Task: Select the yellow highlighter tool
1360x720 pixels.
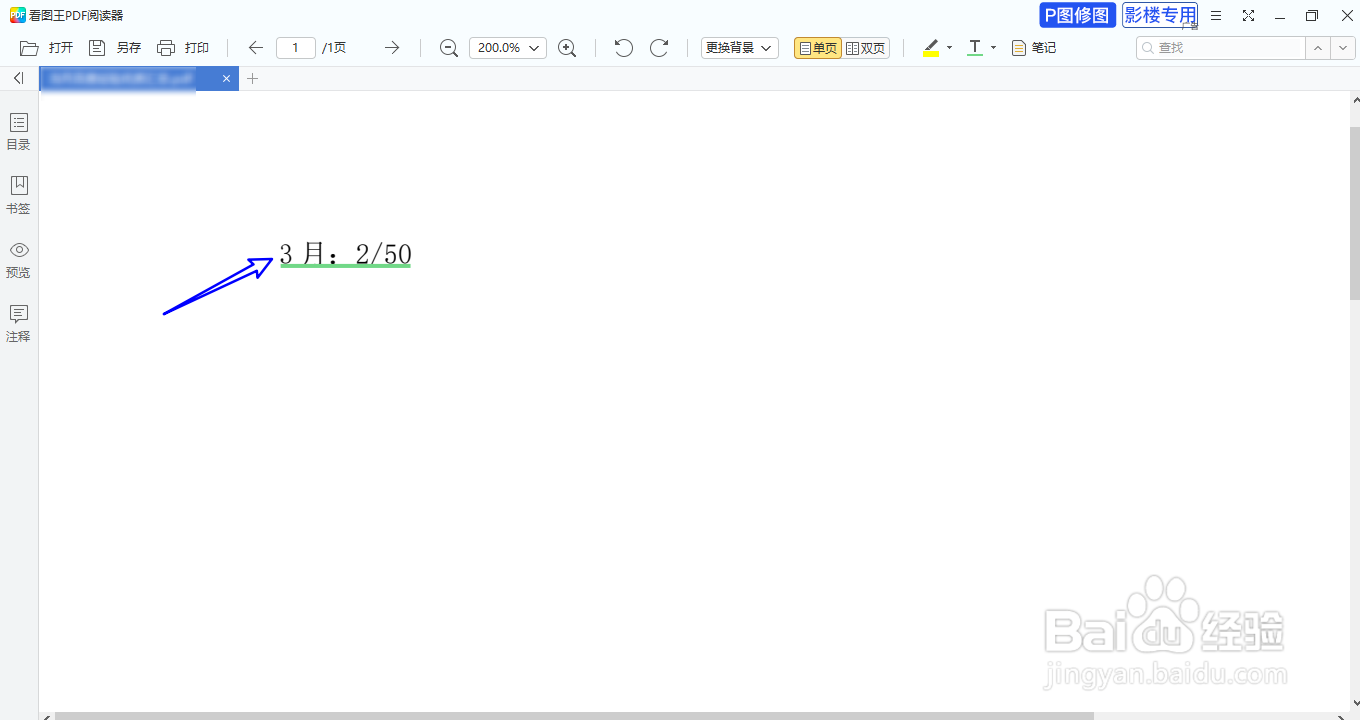Action: 931,48
